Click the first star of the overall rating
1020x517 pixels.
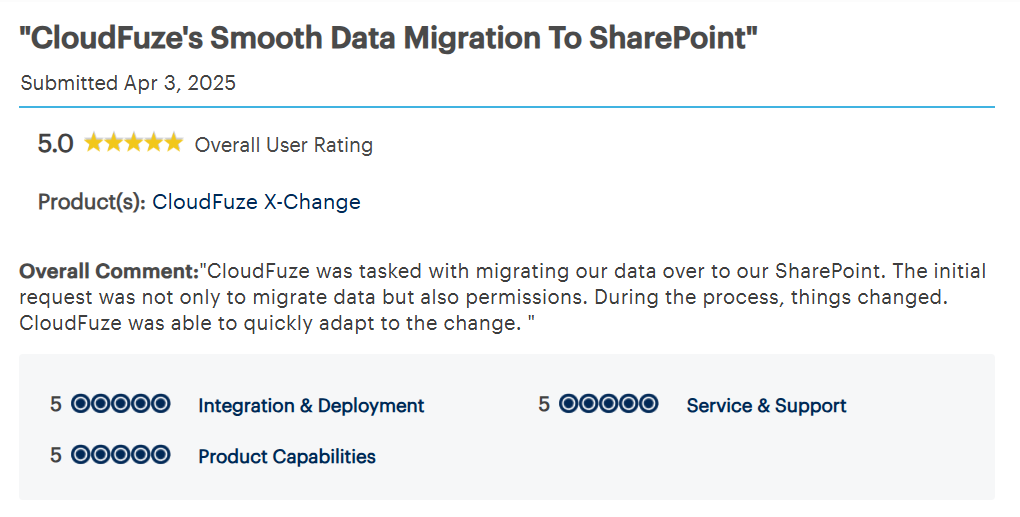point(94,143)
